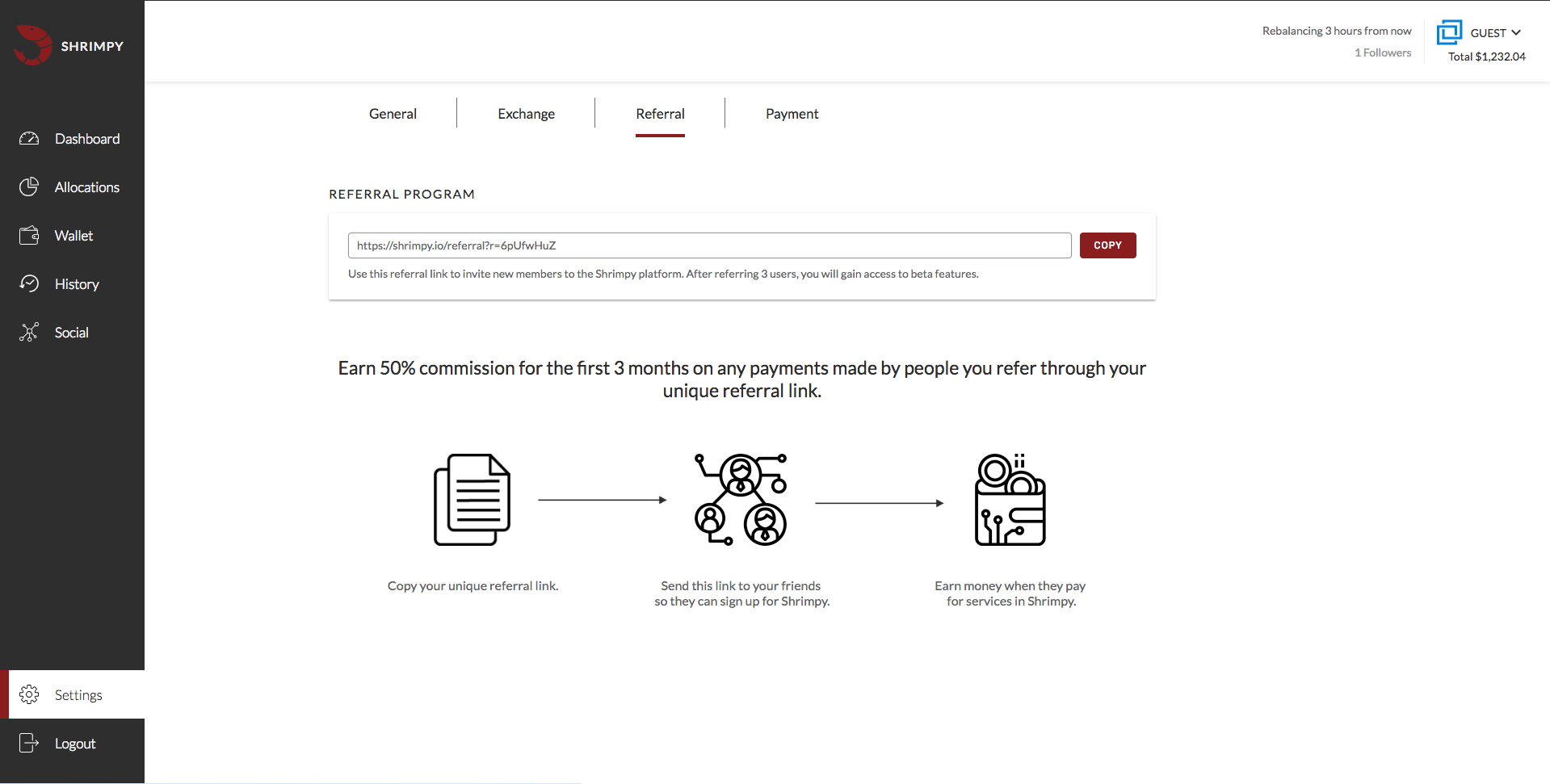This screenshot has width=1550, height=784.
Task: Click 'Rebalancing 3 hours from now' status
Action: (1337, 31)
